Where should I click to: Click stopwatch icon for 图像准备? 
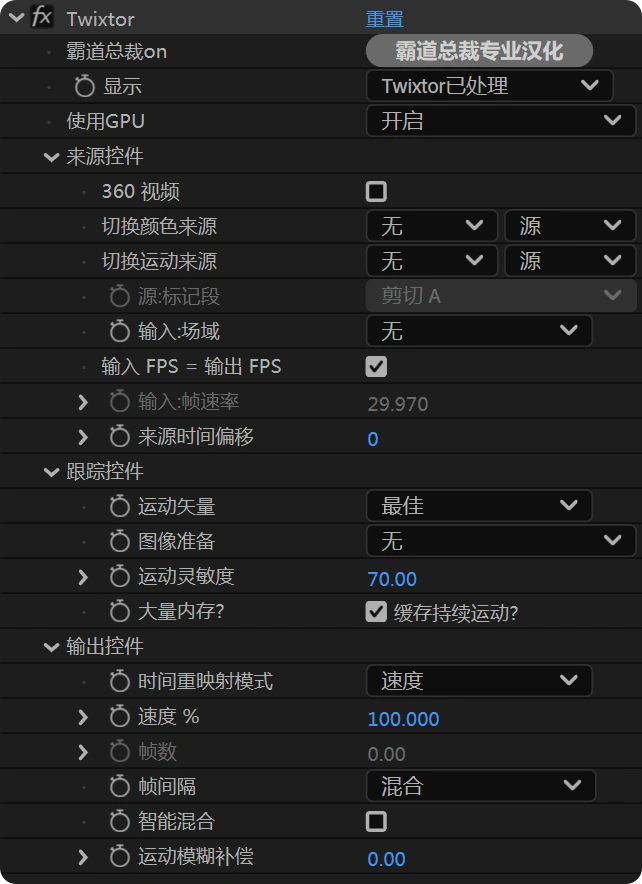[x=119, y=541]
